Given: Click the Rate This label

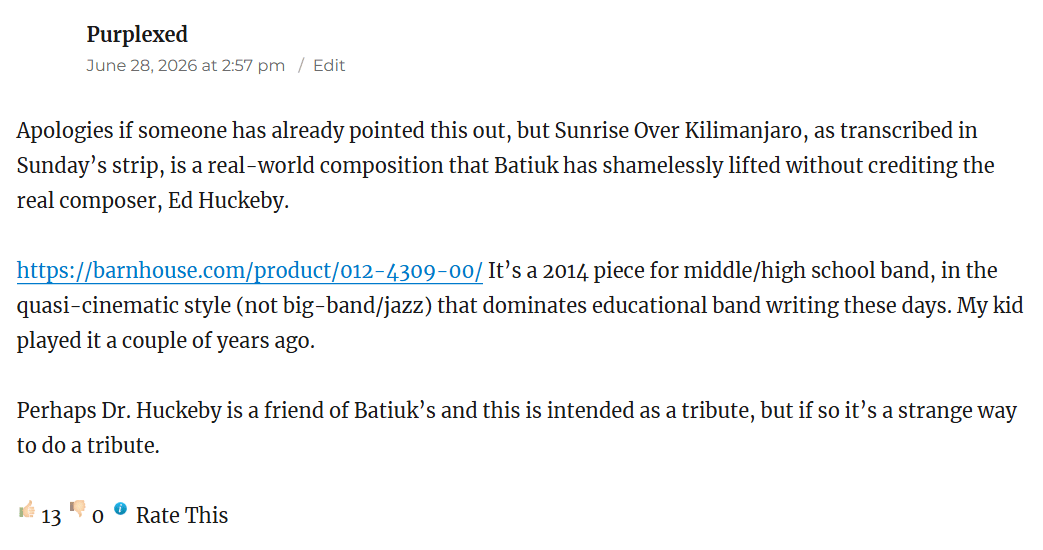Looking at the screenshot, I should (182, 515).
